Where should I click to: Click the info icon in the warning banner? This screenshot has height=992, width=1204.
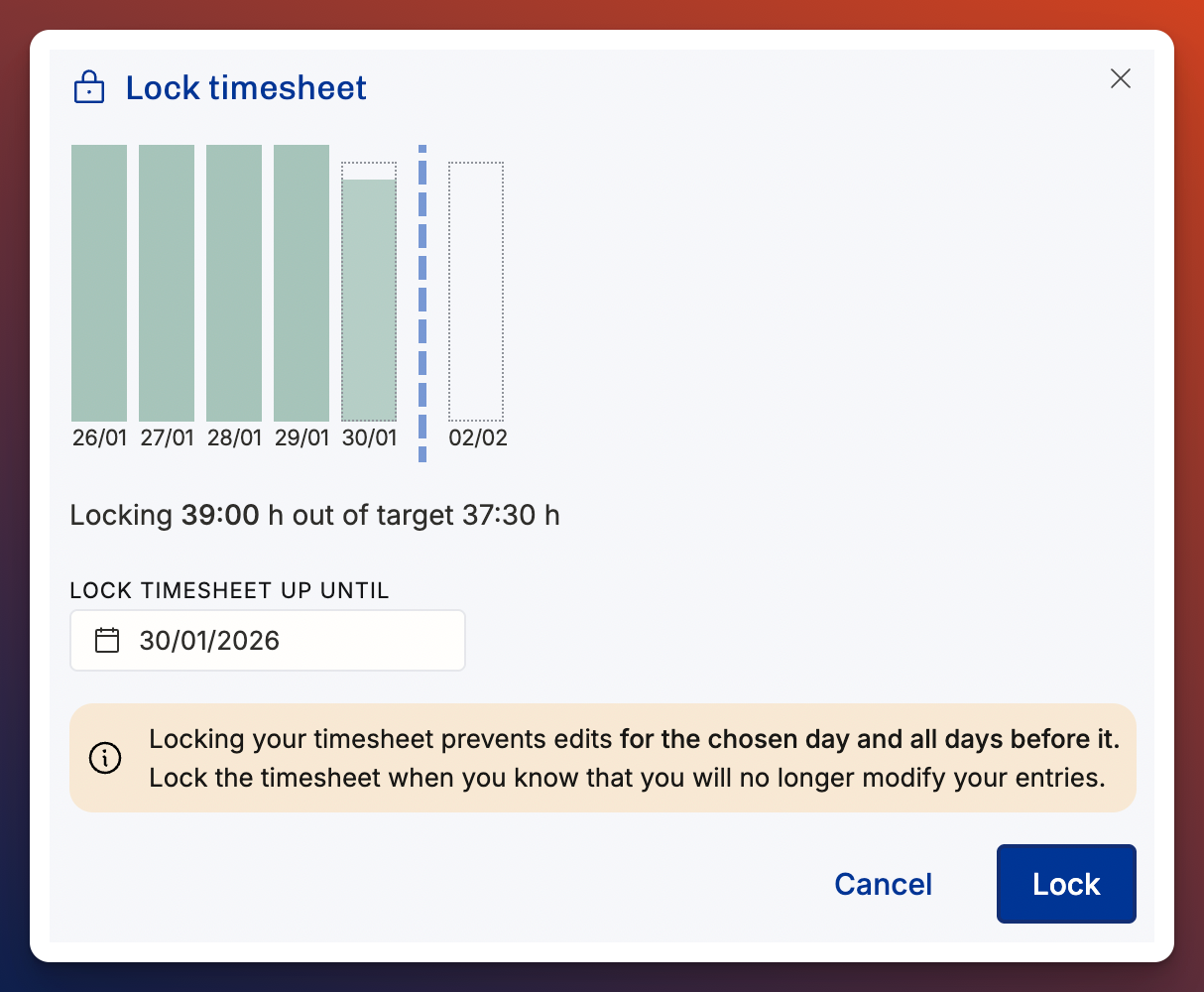105,758
